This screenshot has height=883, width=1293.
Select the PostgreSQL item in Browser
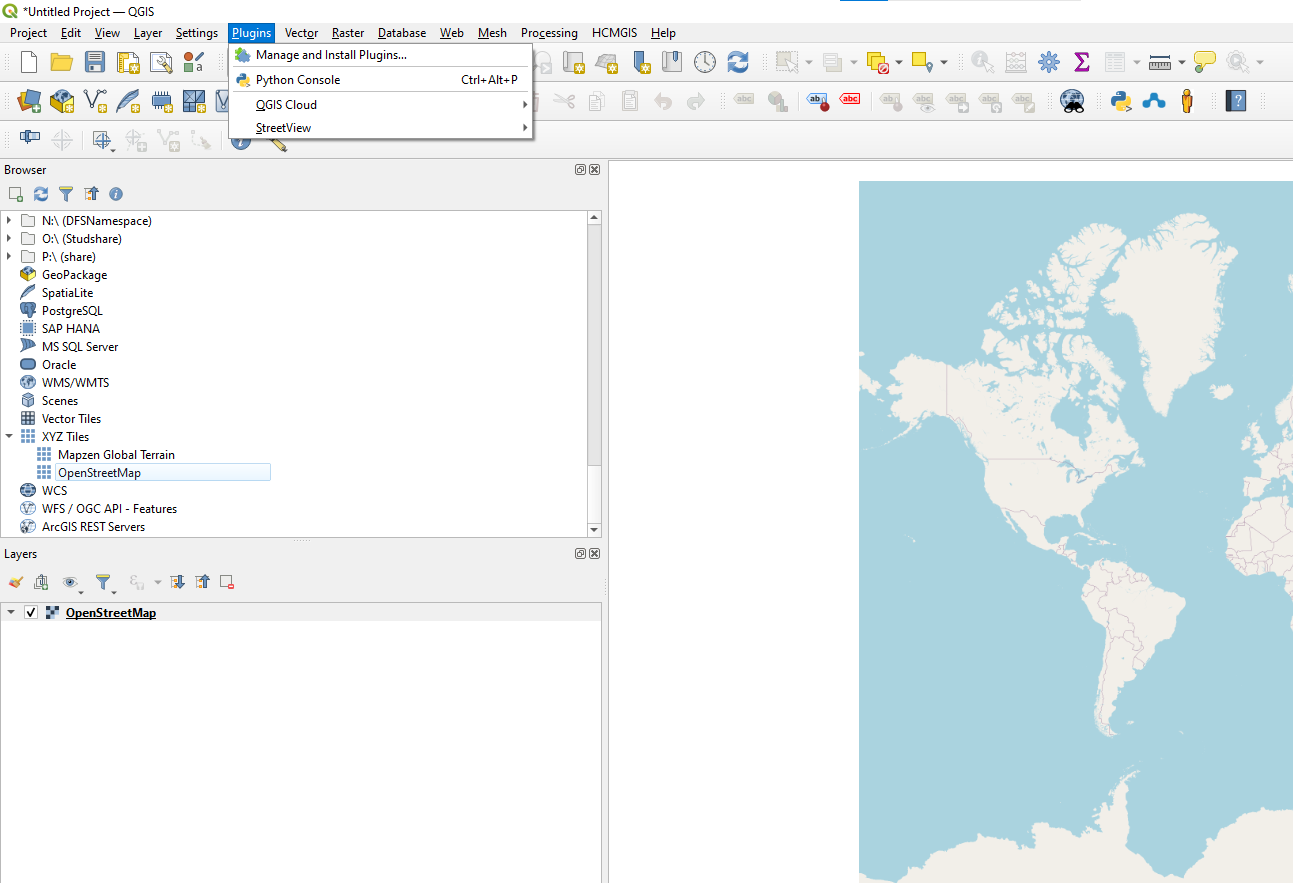pos(72,311)
